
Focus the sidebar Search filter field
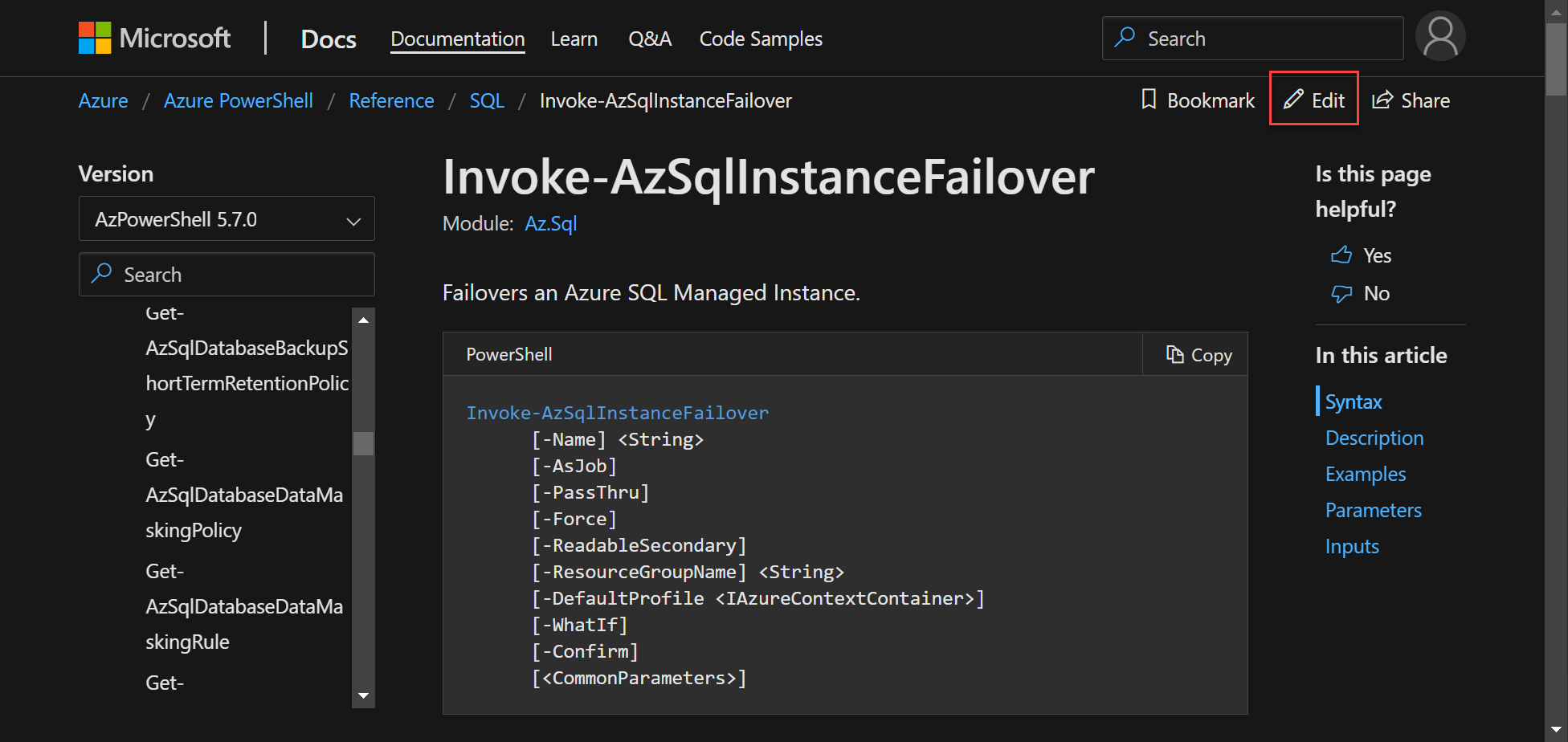click(227, 274)
